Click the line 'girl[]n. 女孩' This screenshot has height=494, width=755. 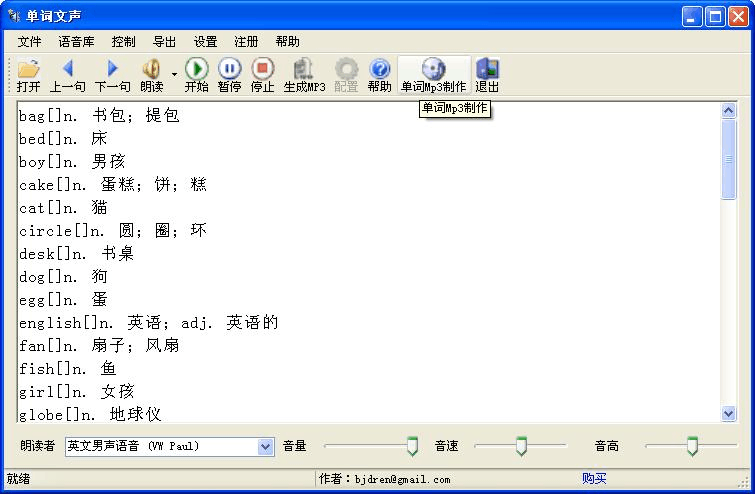coord(76,392)
